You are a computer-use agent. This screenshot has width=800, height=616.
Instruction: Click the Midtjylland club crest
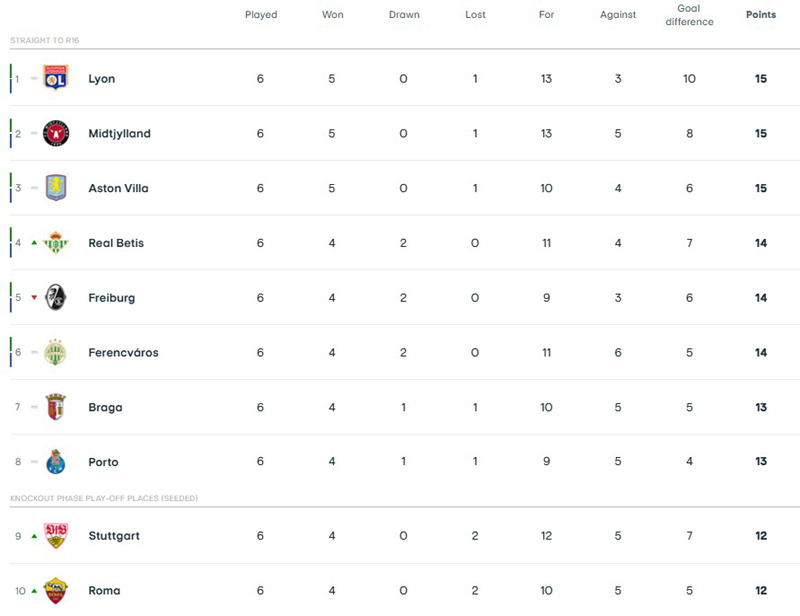click(x=56, y=133)
